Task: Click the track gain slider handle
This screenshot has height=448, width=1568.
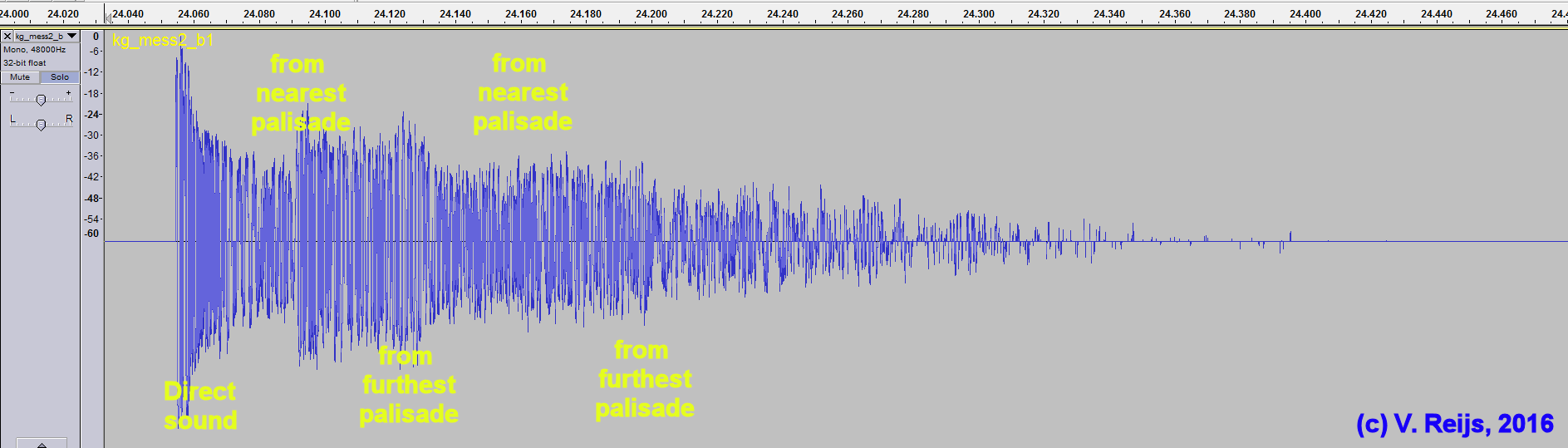Action: (x=41, y=100)
